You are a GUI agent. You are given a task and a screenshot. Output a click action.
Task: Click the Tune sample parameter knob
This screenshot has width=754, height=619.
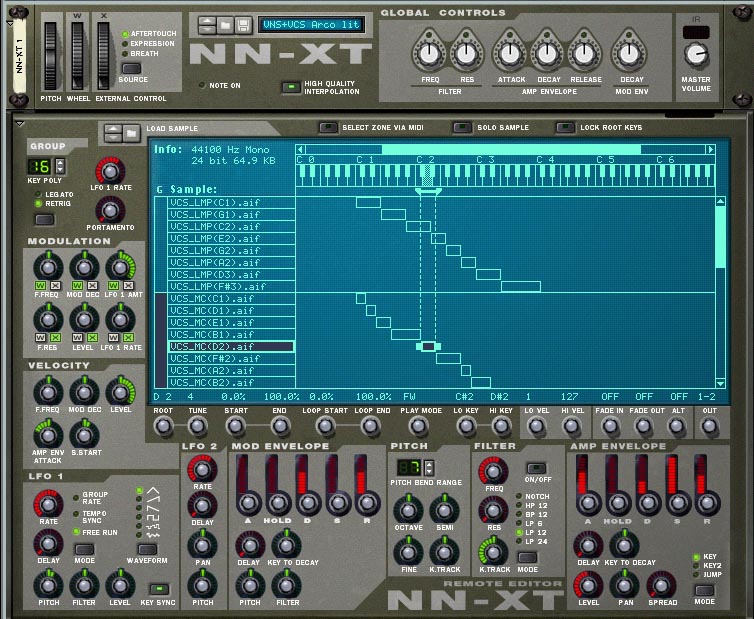tap(197, 426)
